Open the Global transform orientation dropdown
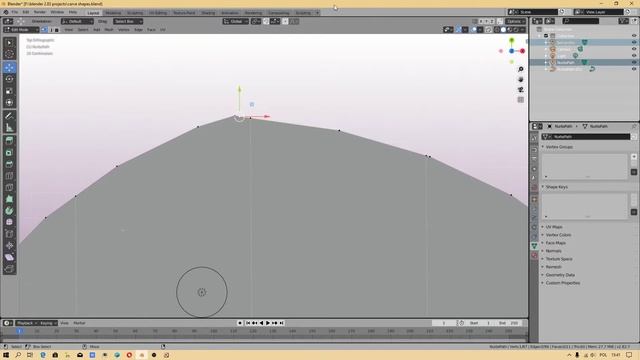640x360 pixels. click(236, 21)
